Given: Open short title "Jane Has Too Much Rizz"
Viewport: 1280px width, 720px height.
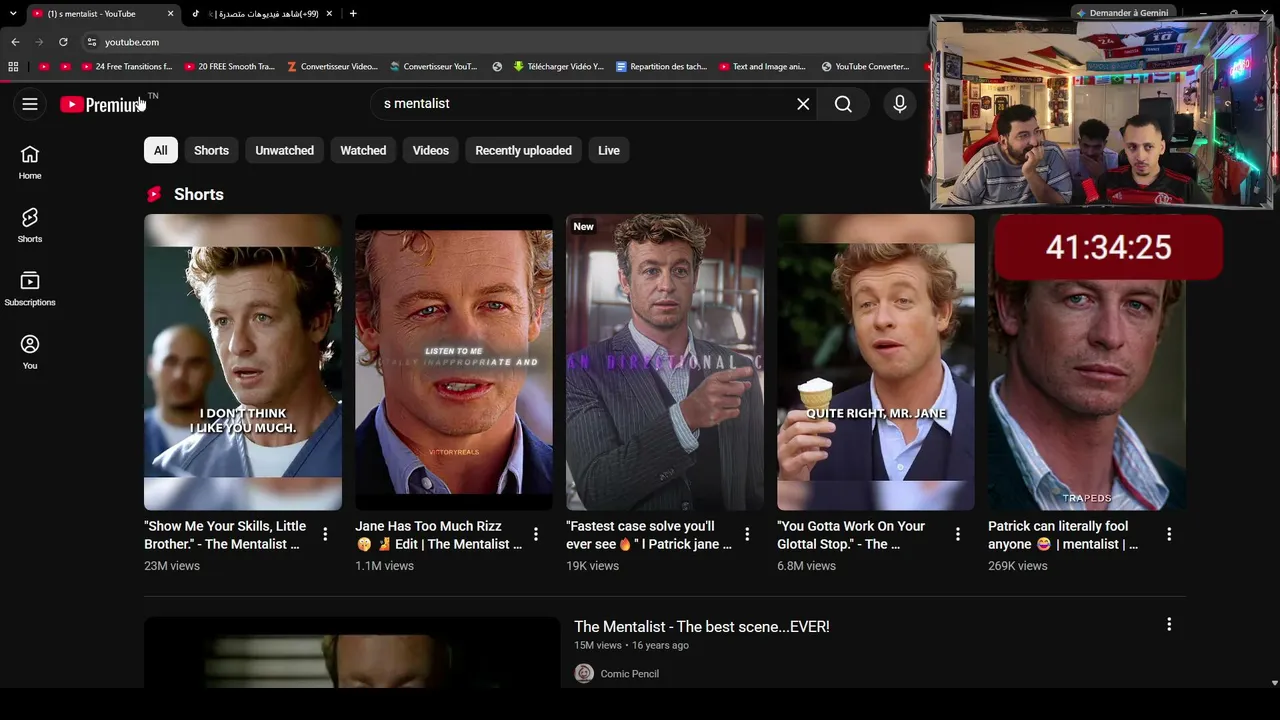Looking at the screenshot, I should (x=439, y=535).
